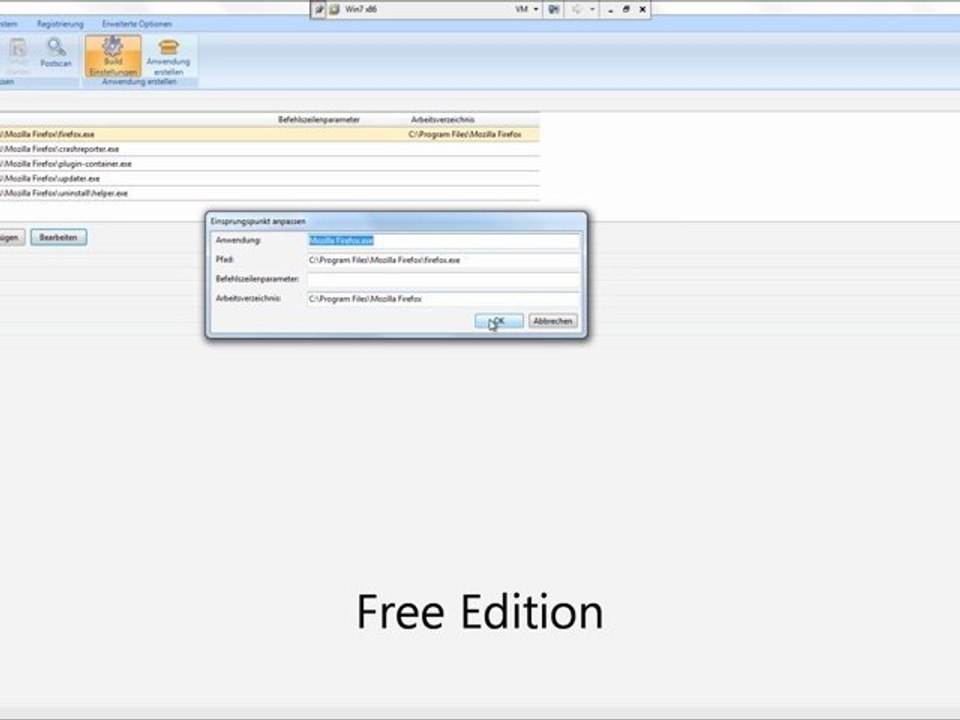The image size is (960, 720).
Task: Close the VM toolbar window
Action: [642, 9]
